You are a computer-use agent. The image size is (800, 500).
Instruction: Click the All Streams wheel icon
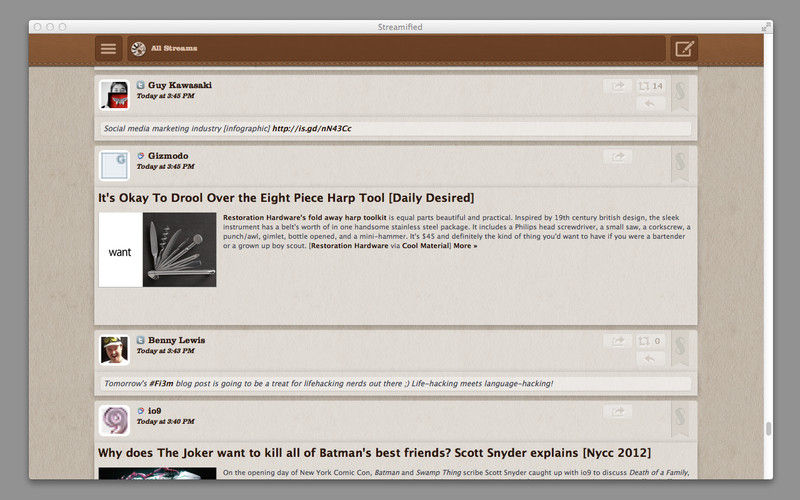138,49
